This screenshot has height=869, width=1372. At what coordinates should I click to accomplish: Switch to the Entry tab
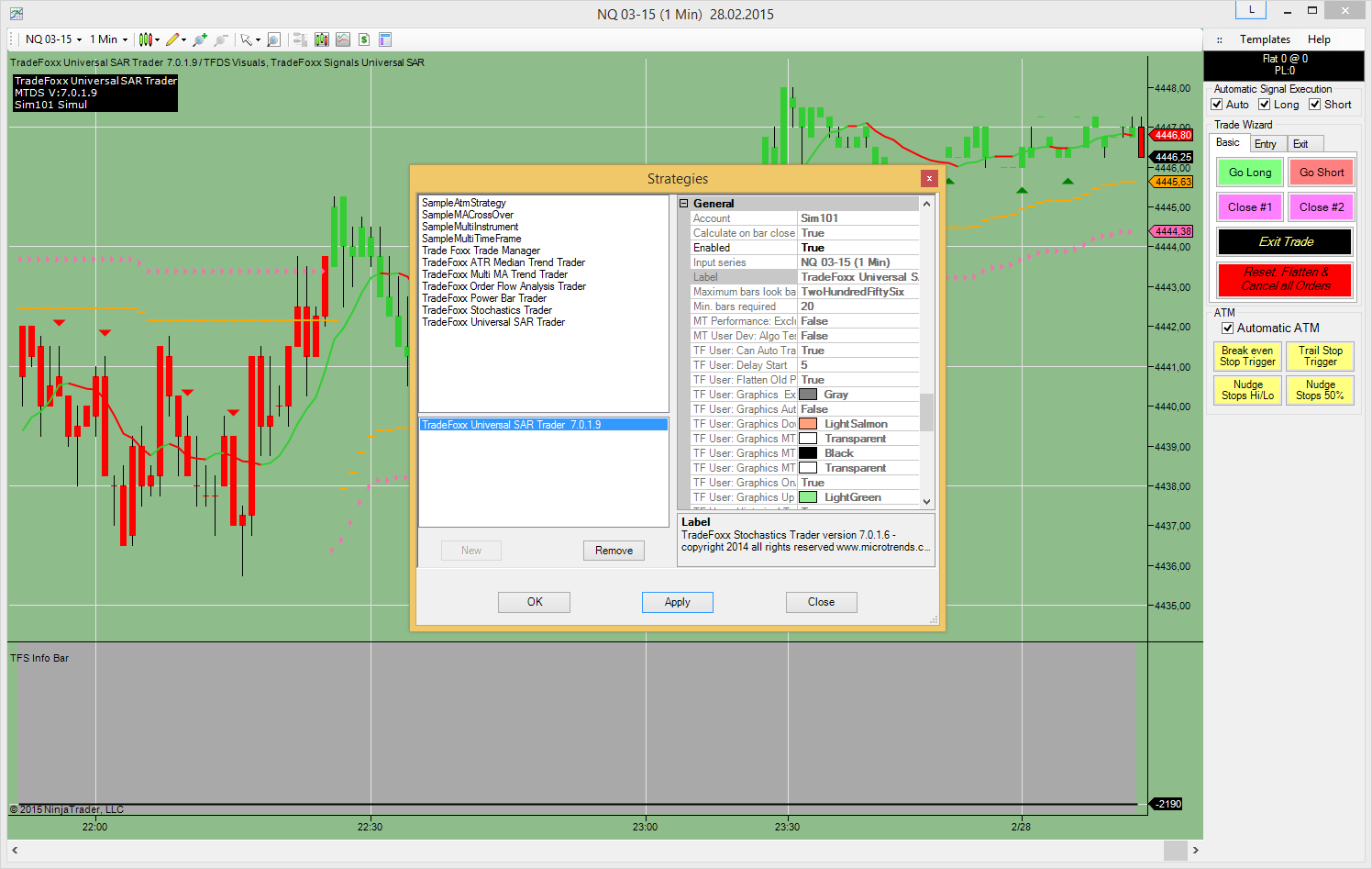pos(1266,144)
